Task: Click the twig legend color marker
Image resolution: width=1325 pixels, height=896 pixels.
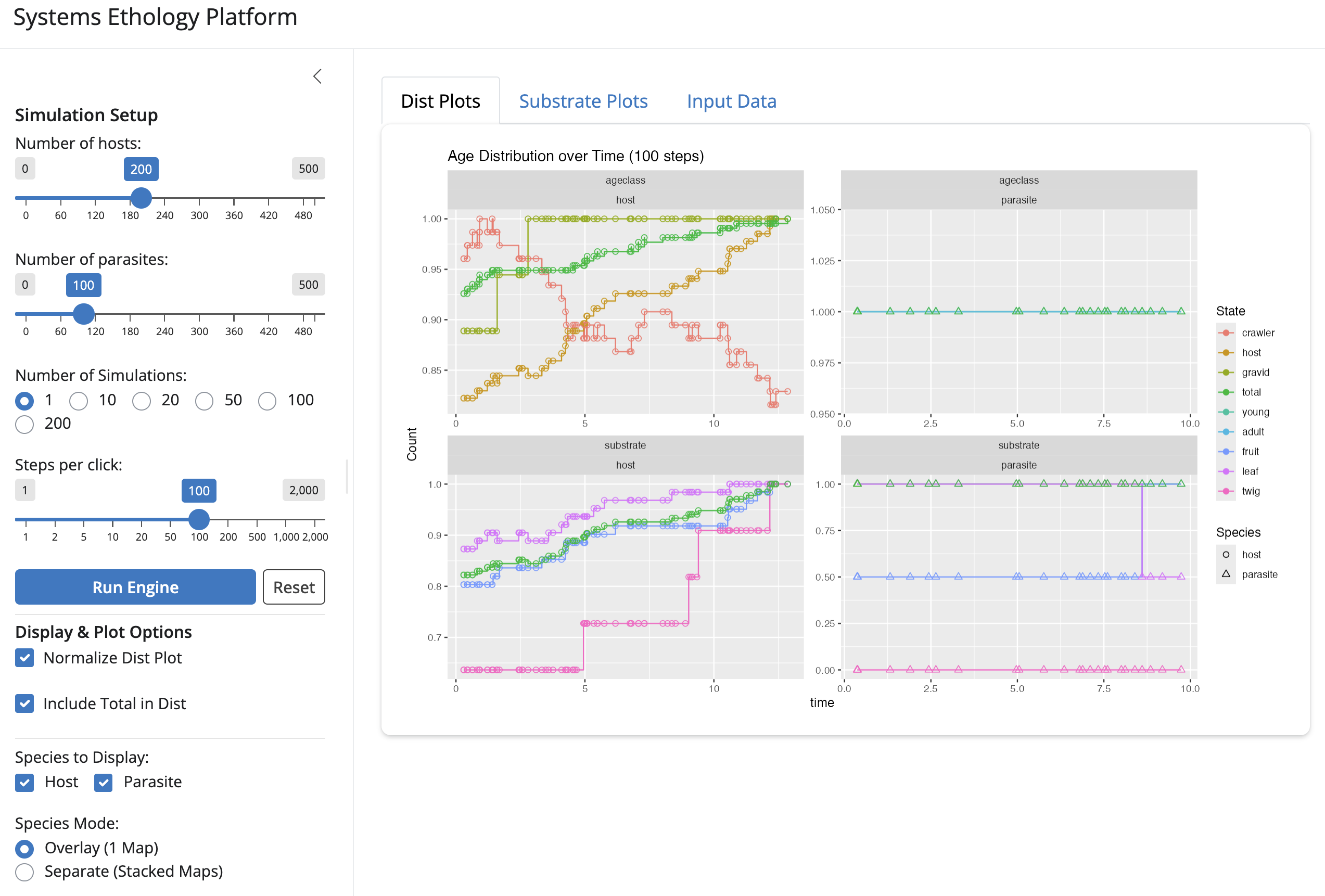Action: [1226, 491]
